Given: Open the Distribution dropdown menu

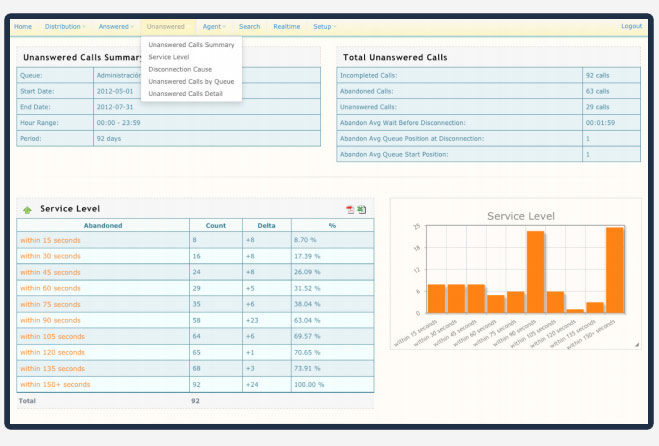Looking at the screenshot, I should click(x=66, y=26).
